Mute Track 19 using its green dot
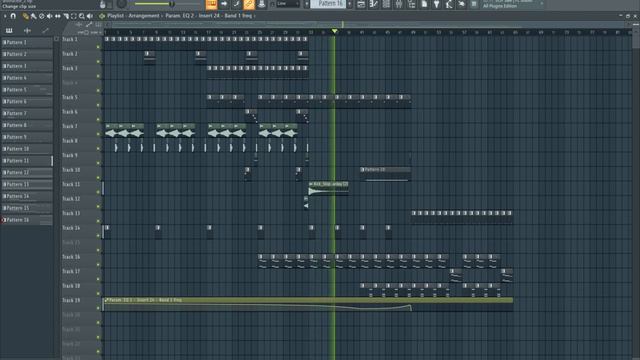The image size is (640, 360). tap(98, 308)
